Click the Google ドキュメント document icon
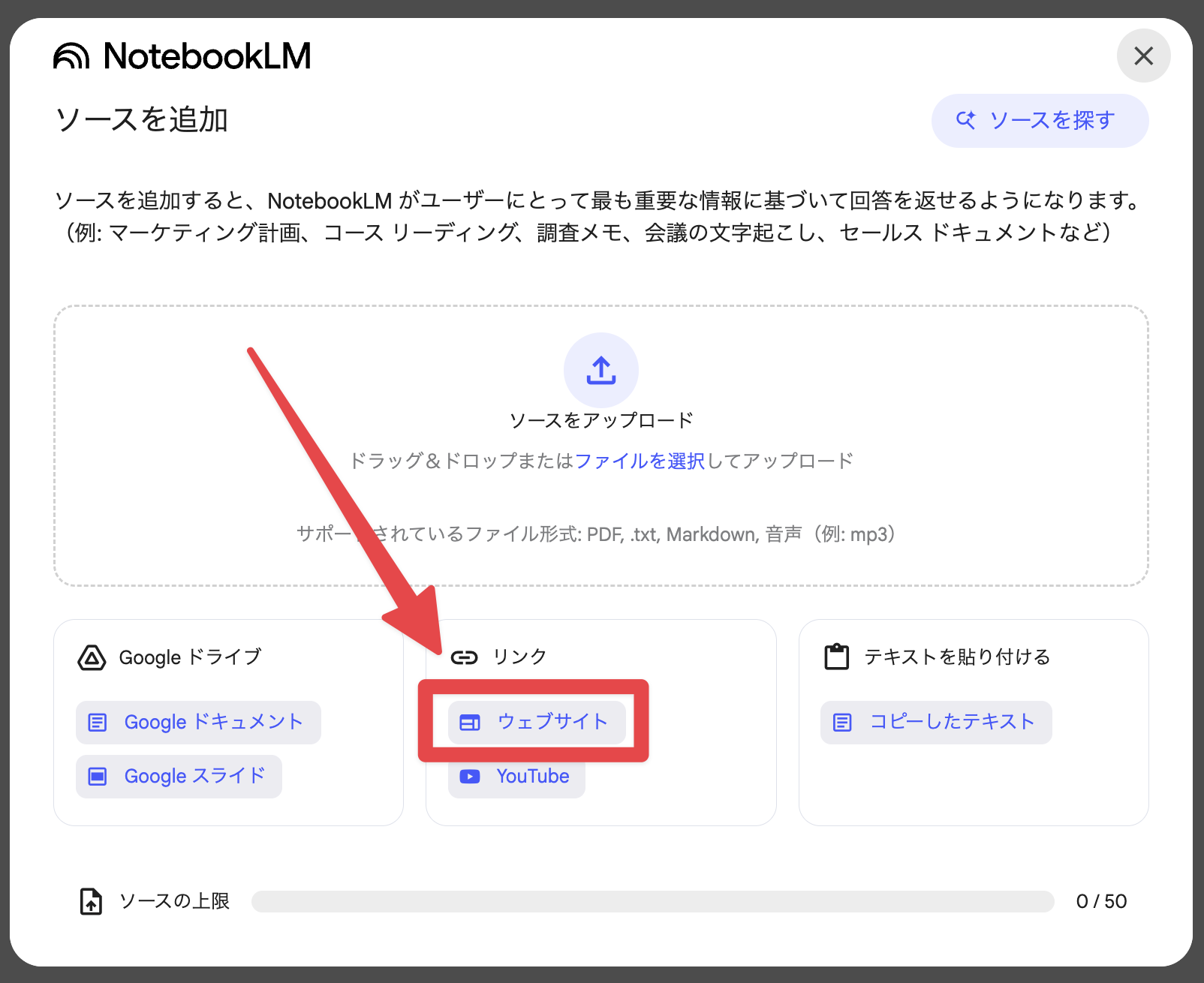Screen dimensions: 1204x983 coord(98,723)
